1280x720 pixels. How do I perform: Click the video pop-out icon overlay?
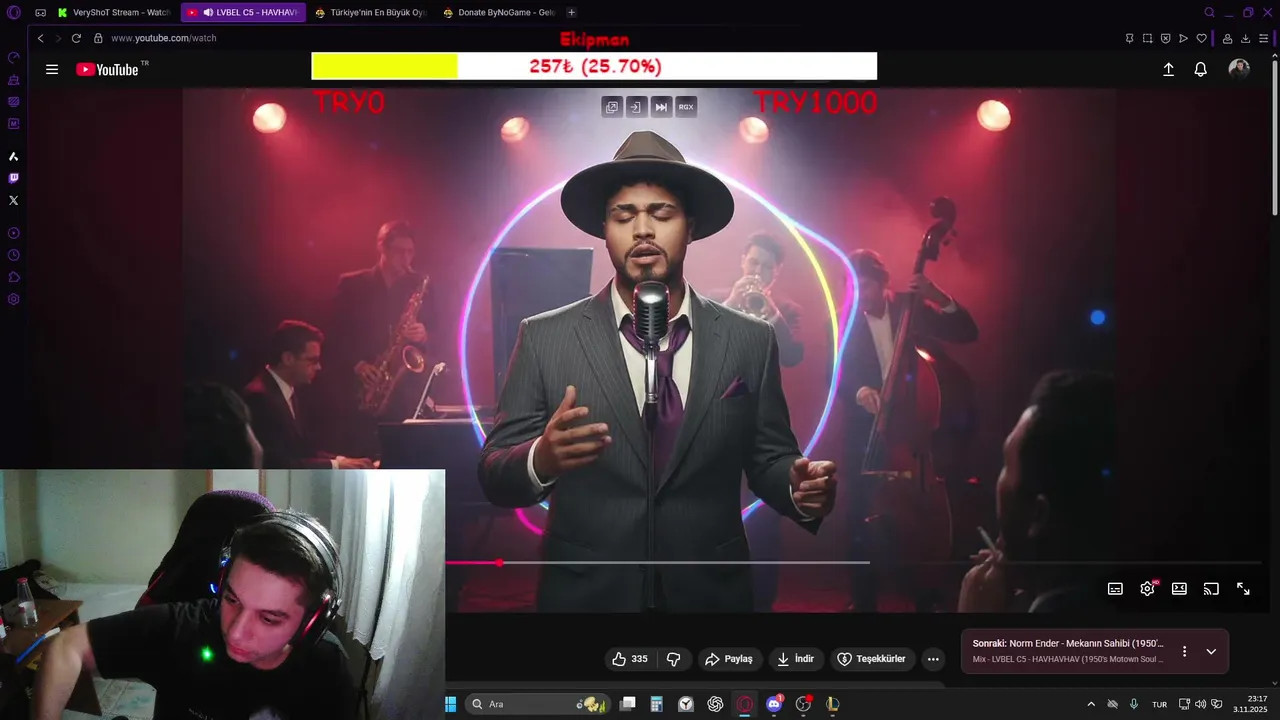tap(612, 107)
